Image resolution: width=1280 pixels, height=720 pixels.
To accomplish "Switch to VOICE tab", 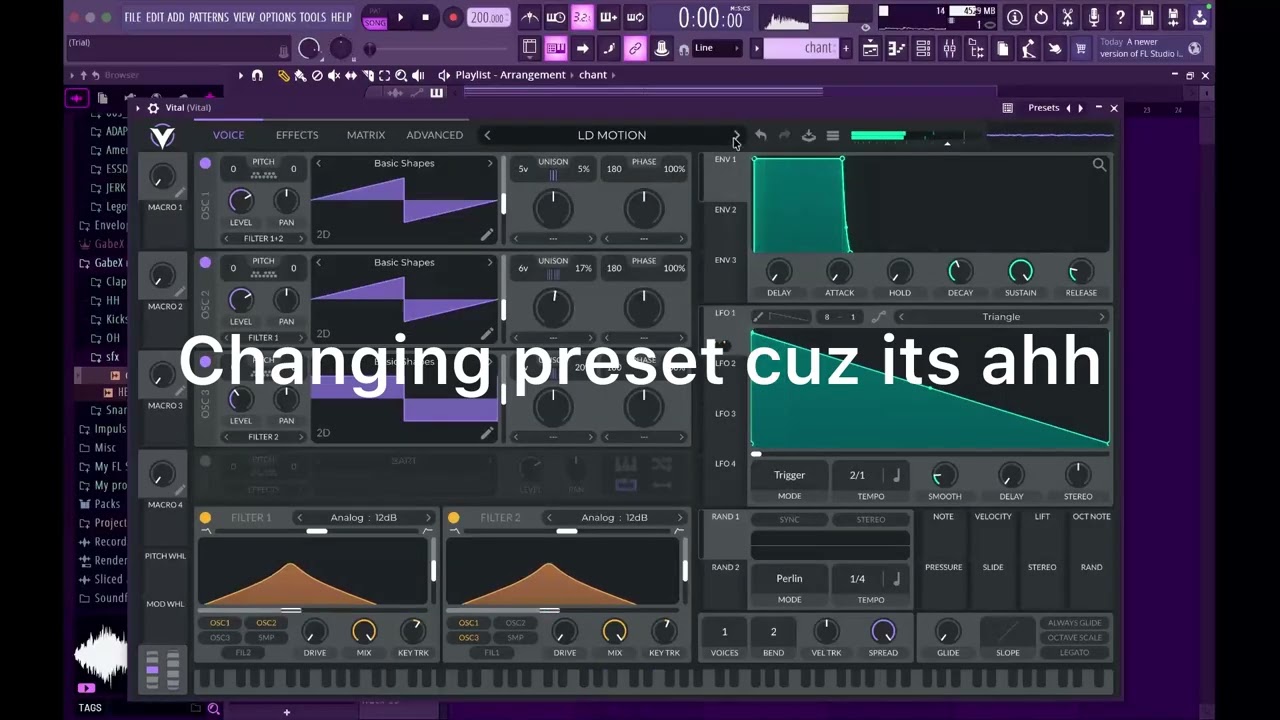I will coord(228,135).
